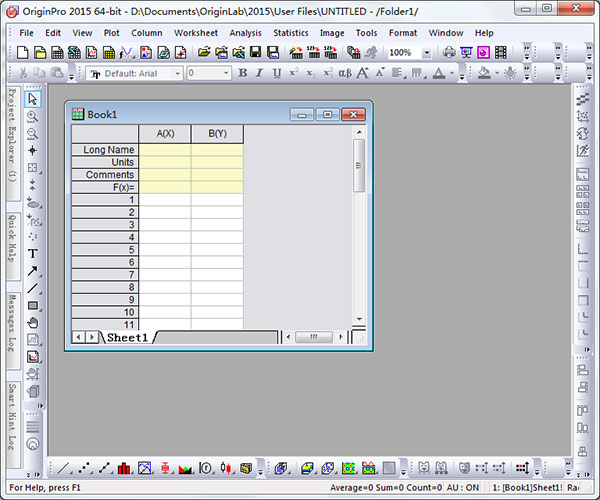This screenshot has height=500, width=600.
Task: Open the Window menu
Action: [446, 33]
